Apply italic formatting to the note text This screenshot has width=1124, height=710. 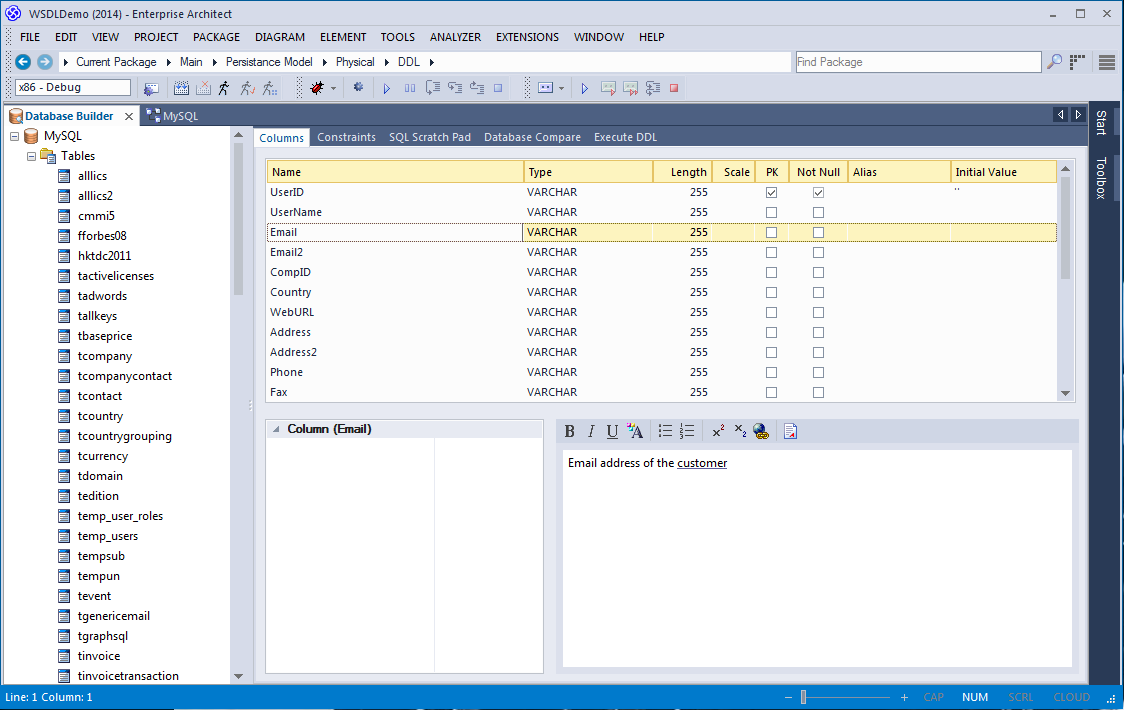[590, 431]
